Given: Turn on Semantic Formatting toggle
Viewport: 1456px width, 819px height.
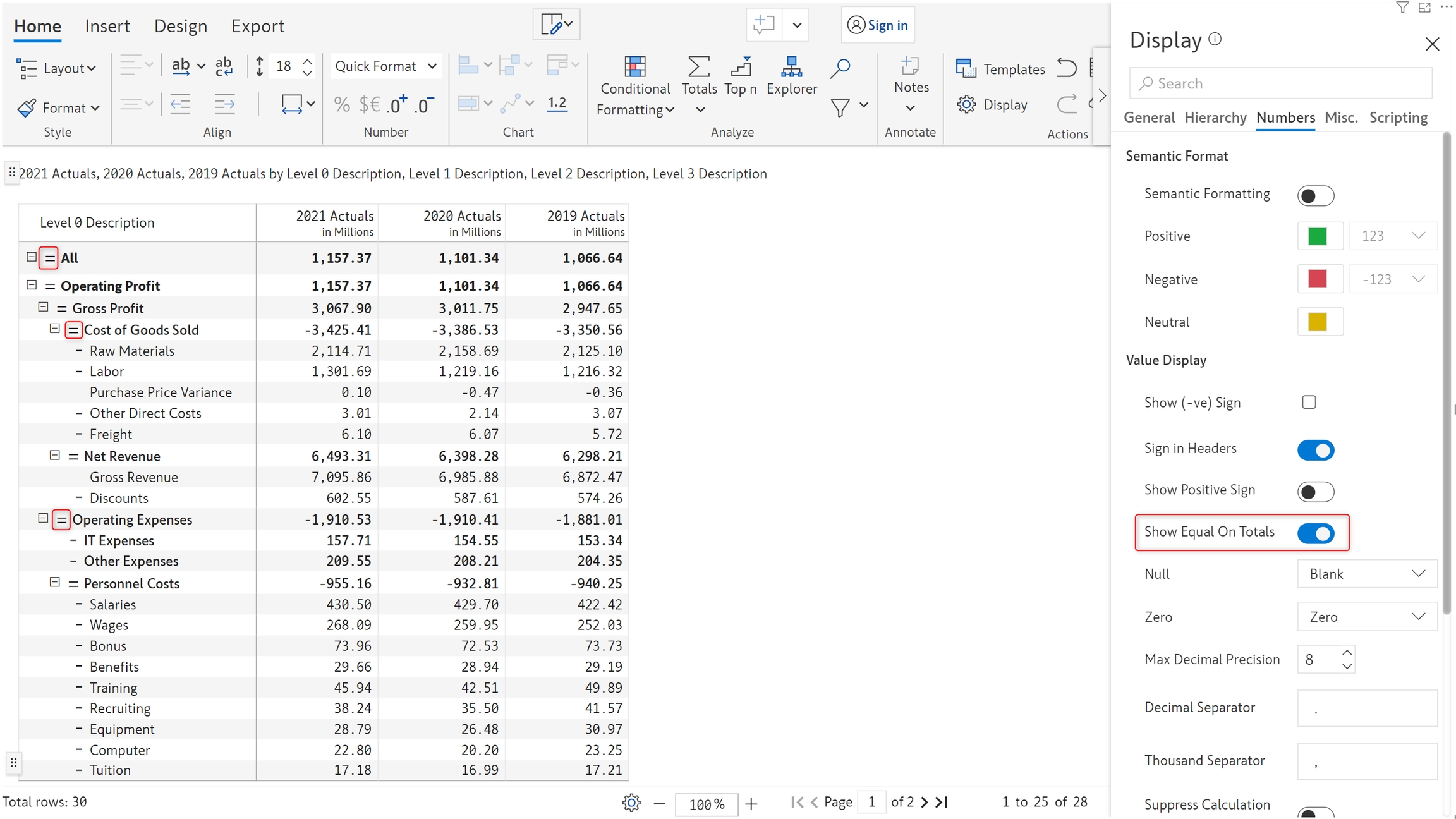Looking at the screenshot, I should tap(1315, 196).
